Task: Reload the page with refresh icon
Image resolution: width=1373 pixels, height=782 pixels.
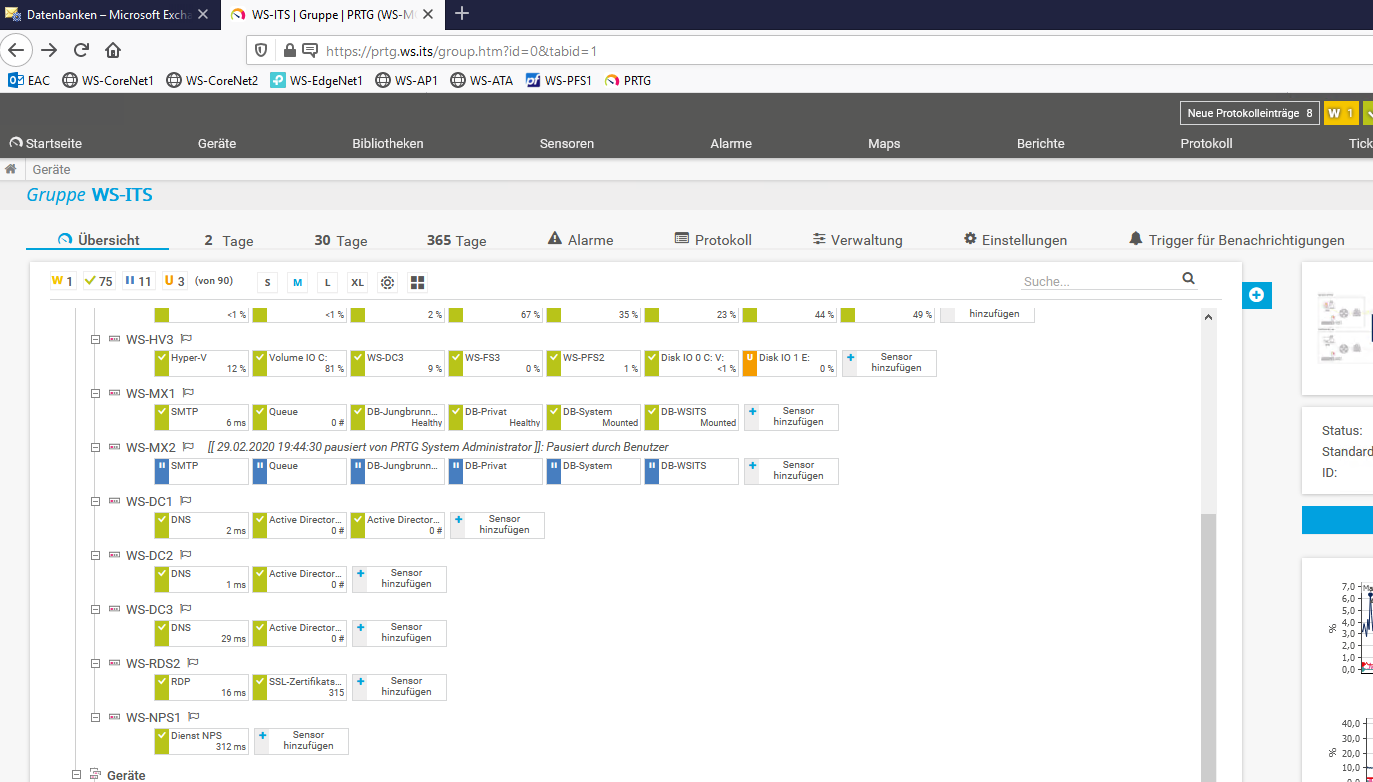Action: click(81, 50)
